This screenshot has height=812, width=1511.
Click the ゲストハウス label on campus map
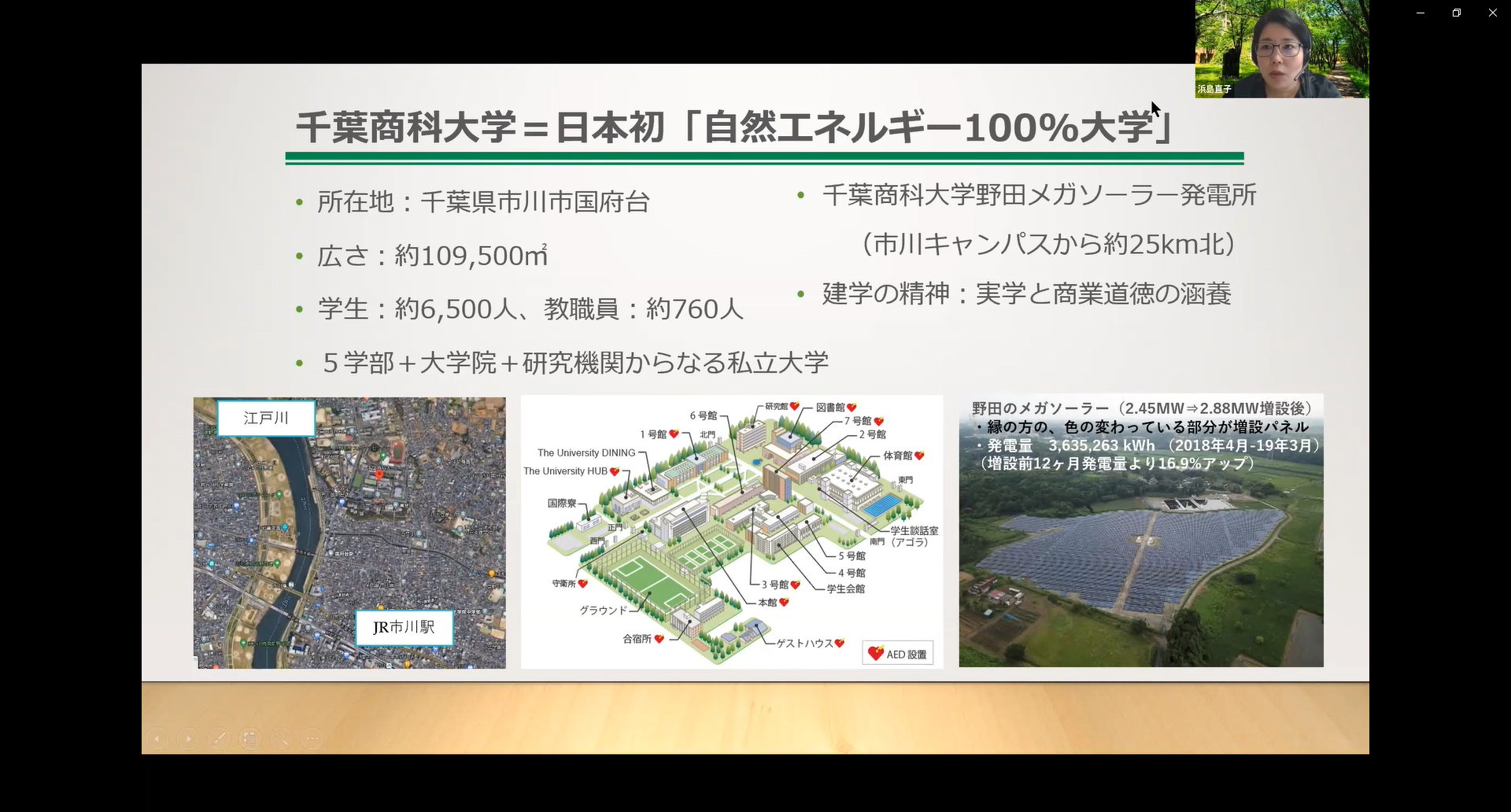tap(804, 644)
